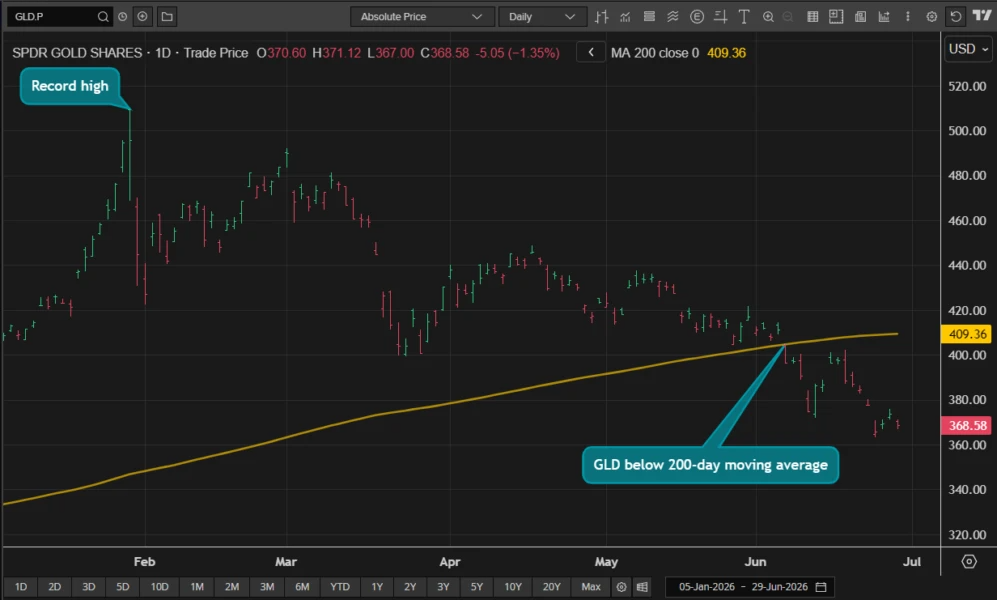Viewport: 997px width, 600px height.
Task: Select the 3Y time range
Action: tap(443, 587)
